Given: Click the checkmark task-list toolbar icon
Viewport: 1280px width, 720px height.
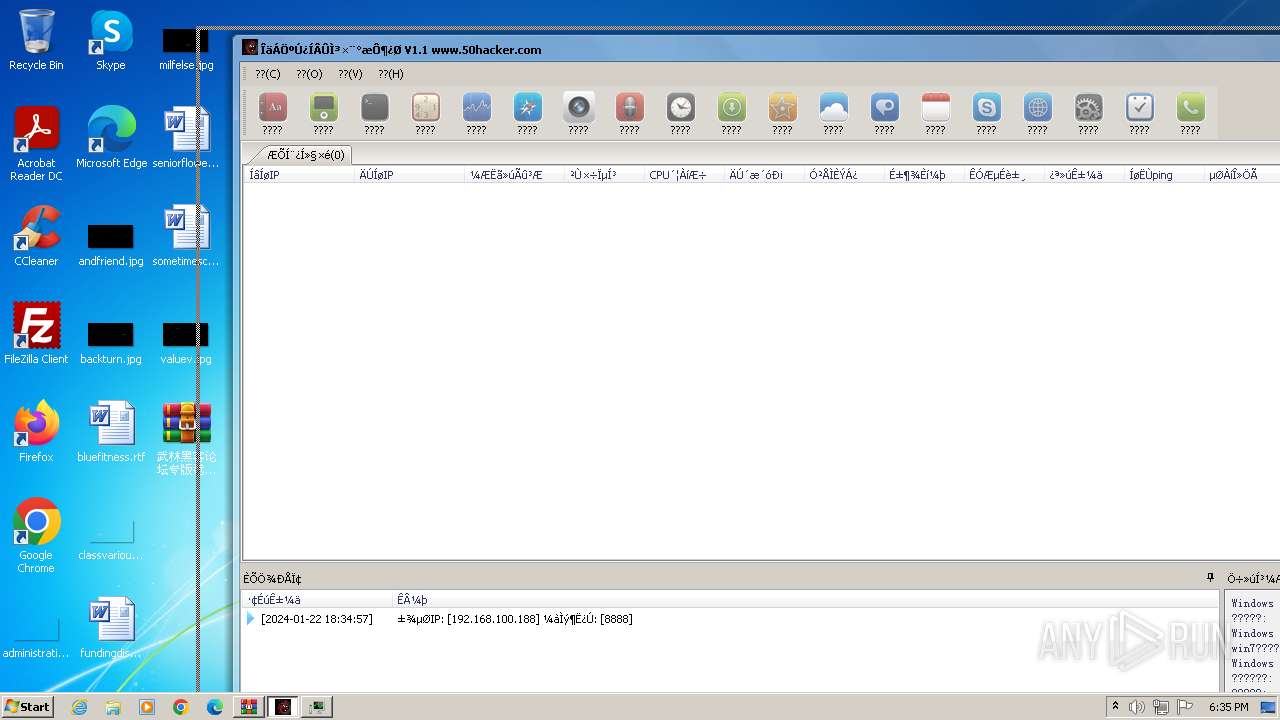Looking at the screenshot, I should pyautogui.click(x=1139, y=107).
